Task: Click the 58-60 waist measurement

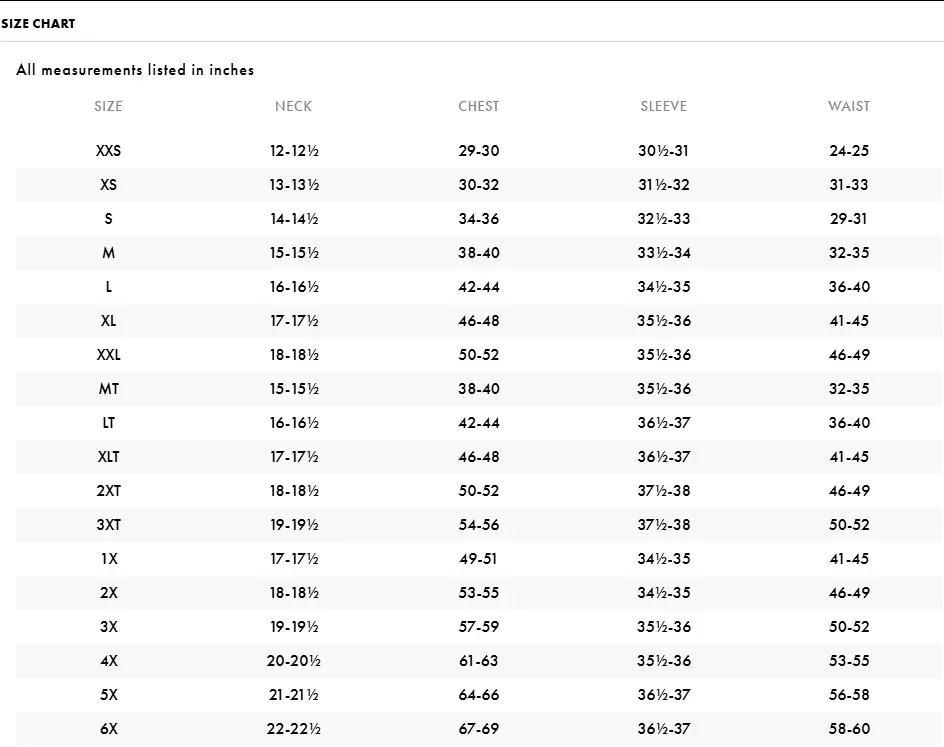Action: [849, 729]
